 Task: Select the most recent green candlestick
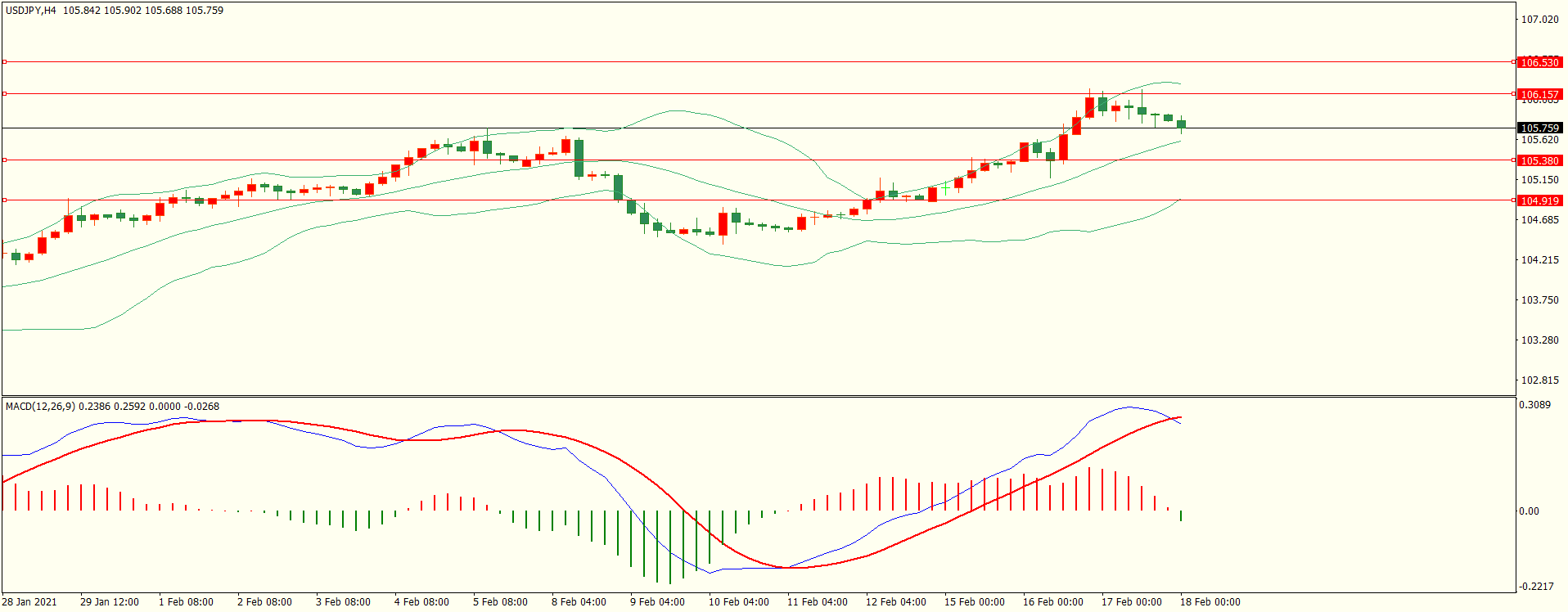[1181, 124]
